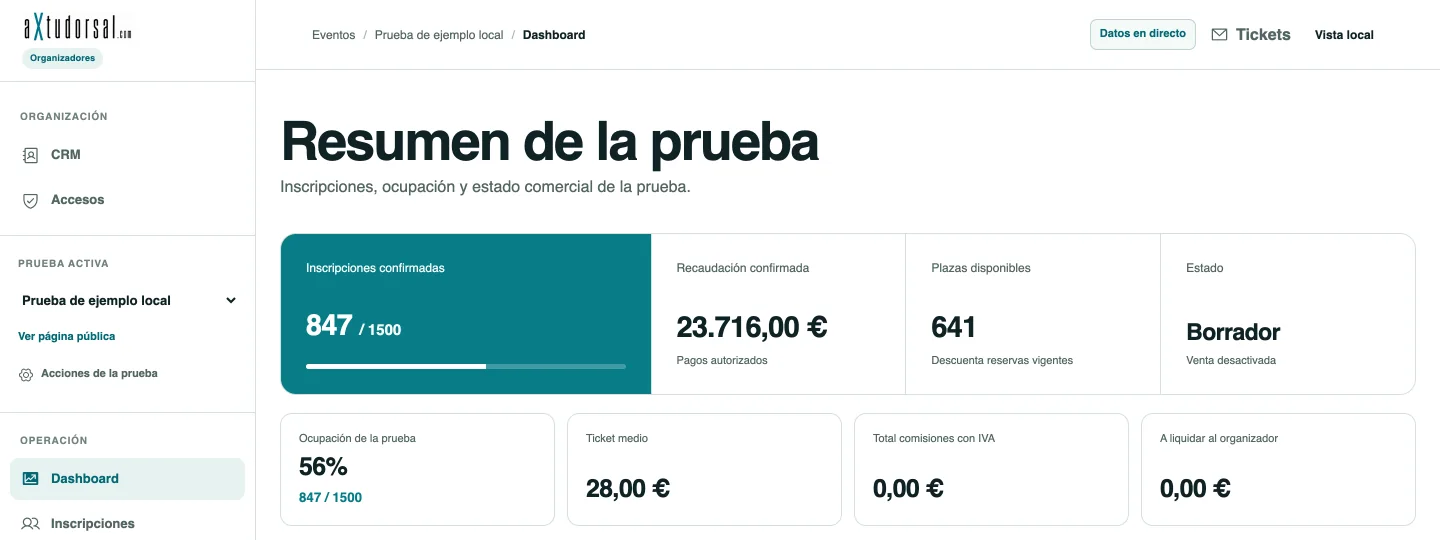Click the 23.716,00 € revenue value
Viewport: 1440px width, 540px height.
point(752,327)
